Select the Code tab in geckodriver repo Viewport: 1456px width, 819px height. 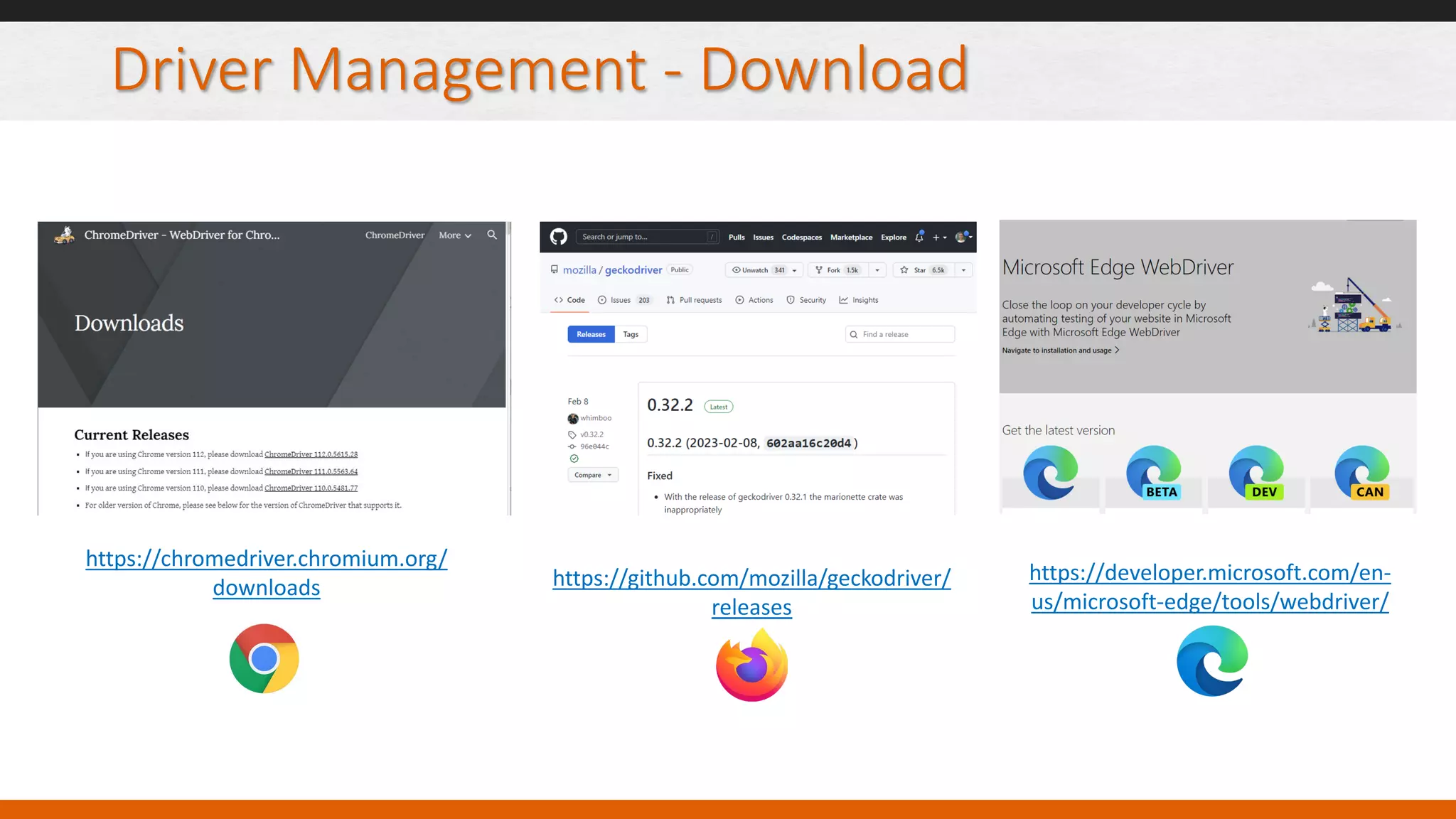(569, 300)
